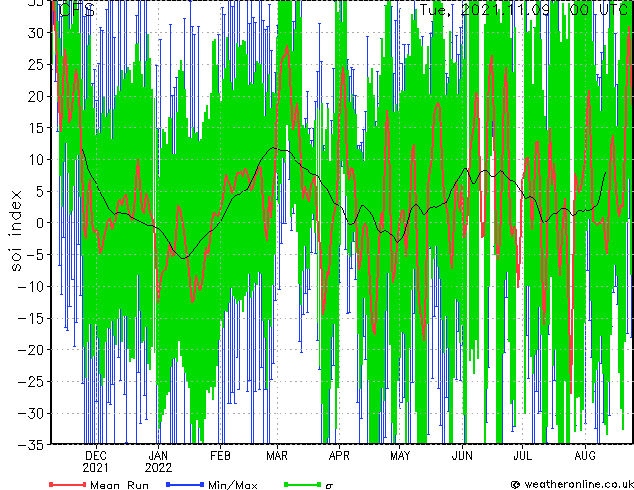This screenshot has width=634, height=490.
Task: Click the '-20' y-axis value
Action: tap(31, 350)
